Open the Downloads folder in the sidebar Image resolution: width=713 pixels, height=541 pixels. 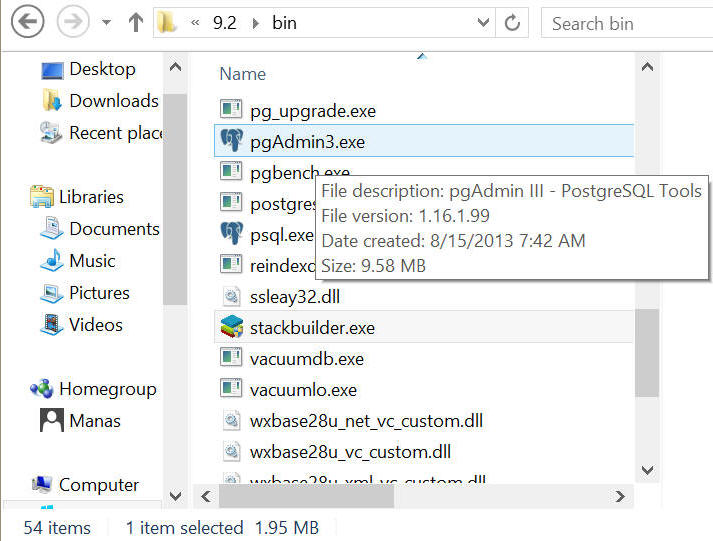point(114,101)
